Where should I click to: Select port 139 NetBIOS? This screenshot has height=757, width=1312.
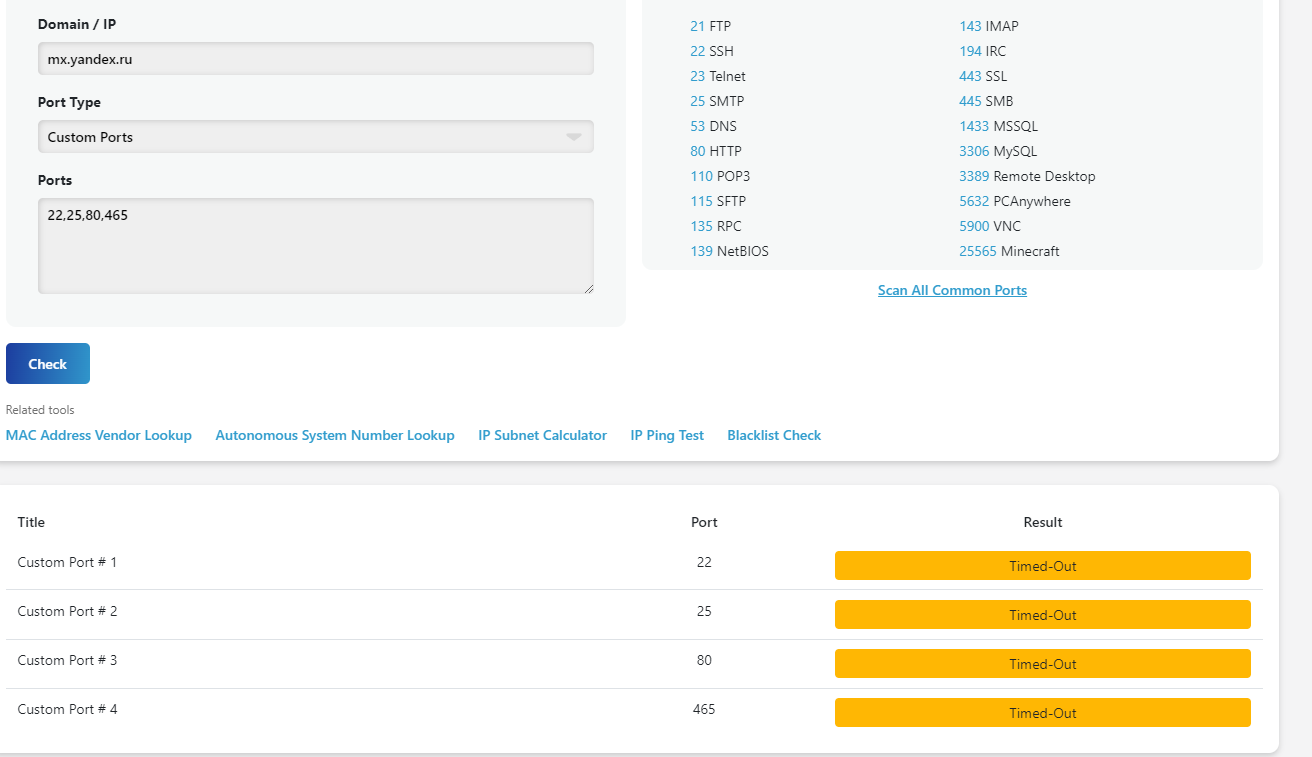pyautogui.click(x=730, y=251)
